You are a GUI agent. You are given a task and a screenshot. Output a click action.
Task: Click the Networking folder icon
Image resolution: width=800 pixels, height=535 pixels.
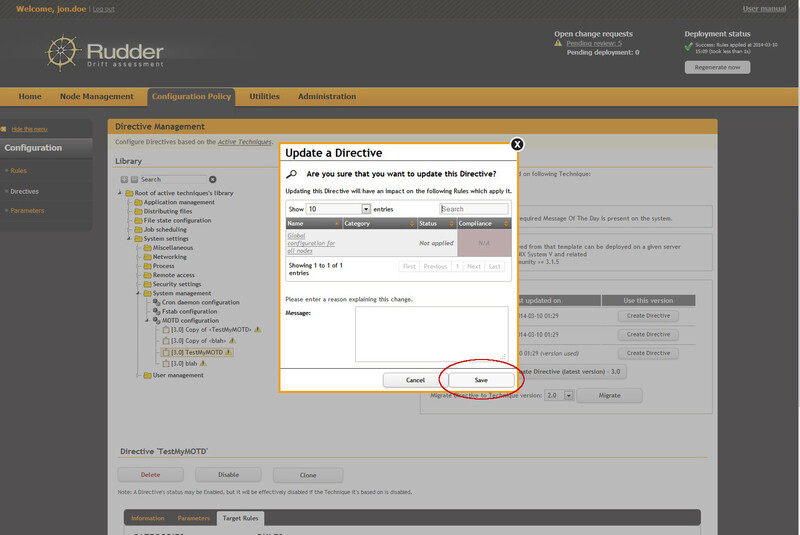[x=147, y=257]
